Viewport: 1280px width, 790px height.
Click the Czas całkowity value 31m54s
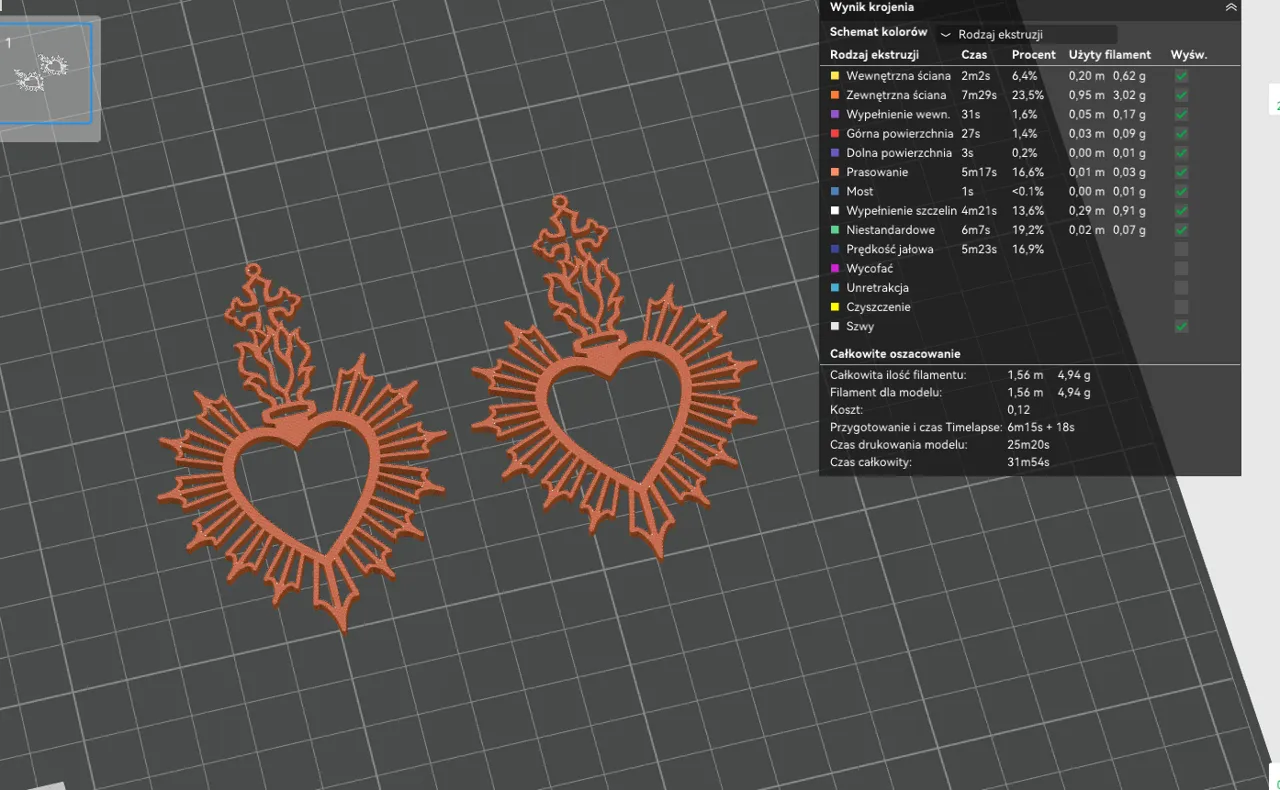(x=1028, y=462)
